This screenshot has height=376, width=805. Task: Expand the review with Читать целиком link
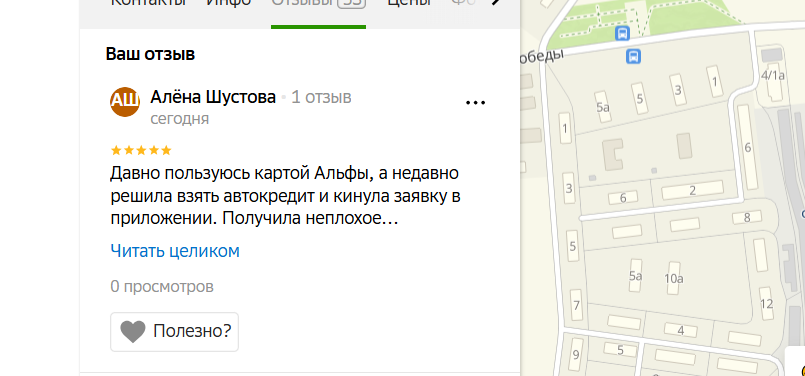(175, 251)
